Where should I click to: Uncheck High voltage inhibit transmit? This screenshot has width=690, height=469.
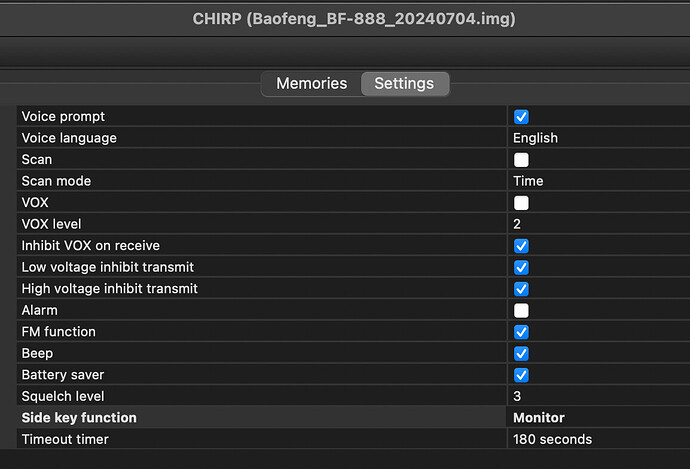pyautogui.click(x=521, y=289)
